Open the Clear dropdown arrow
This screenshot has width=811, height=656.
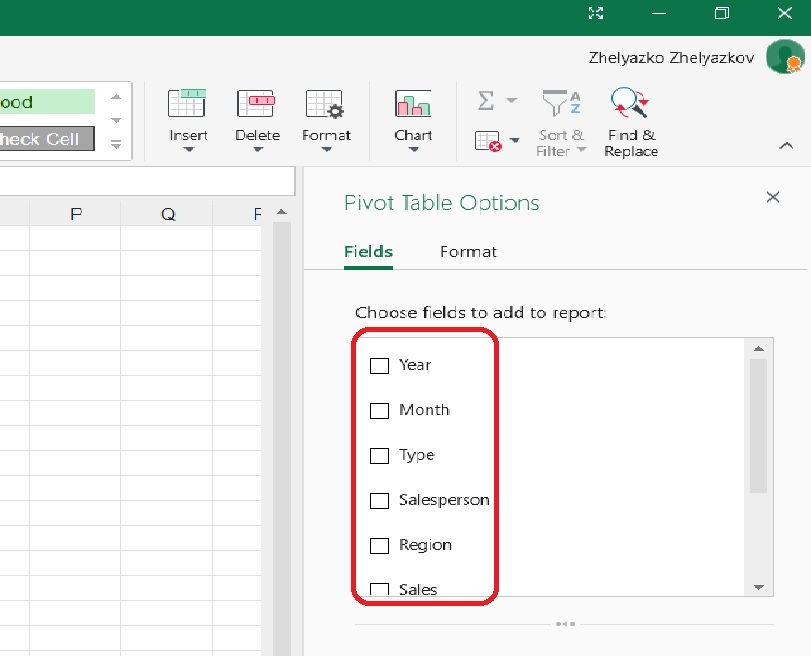point(514,140)
